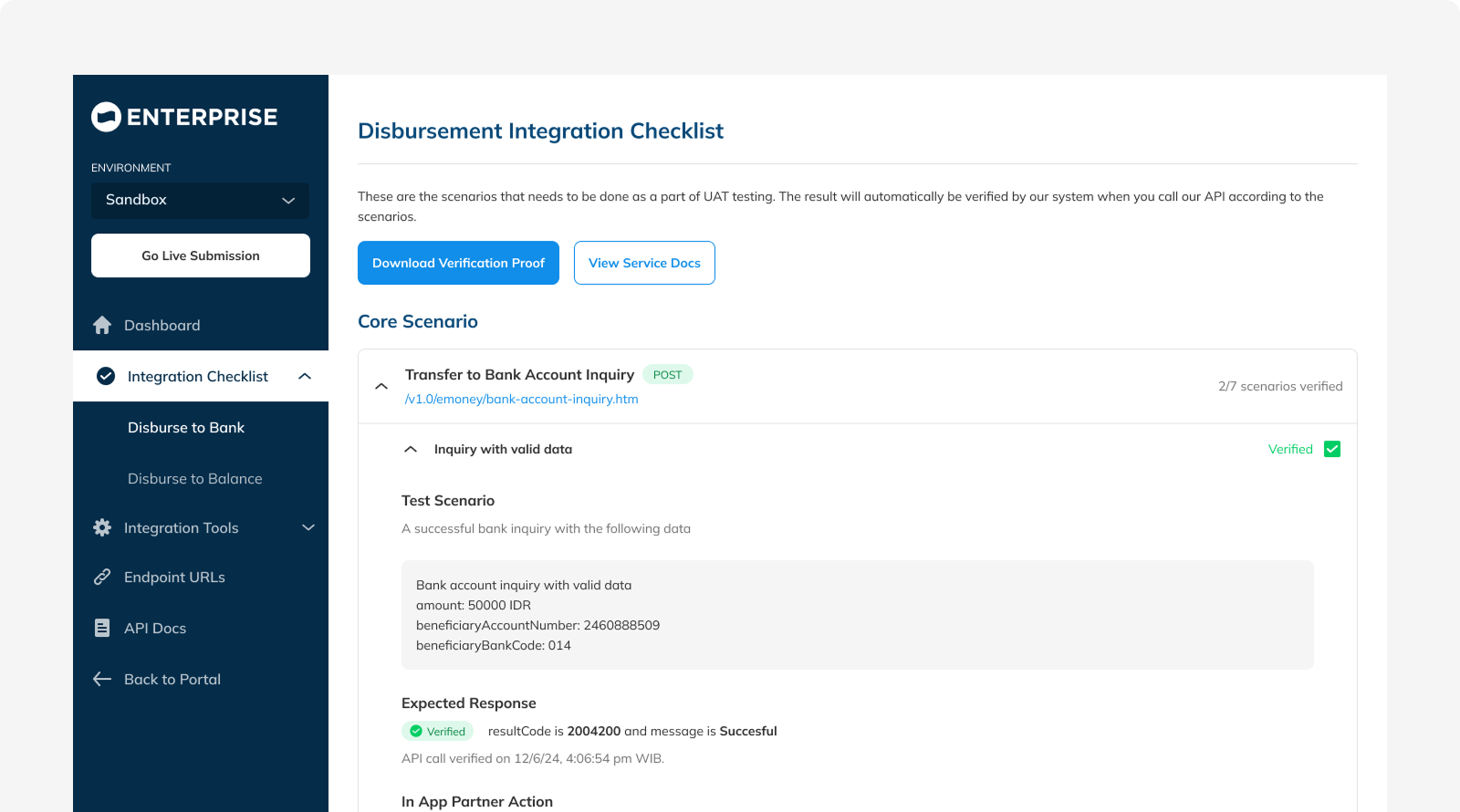
Task: Click 'beneficiaryBankCode: 014' line
Action: click(x=494, y=645)
